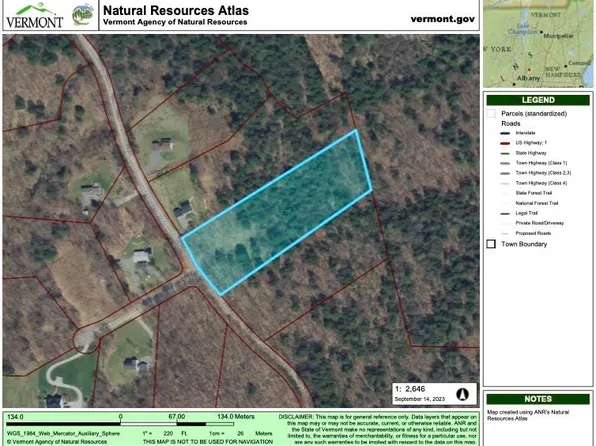Click the Parcels (standardized) label text
Viewport: 596px width, 446px height.
coord(534,114)
